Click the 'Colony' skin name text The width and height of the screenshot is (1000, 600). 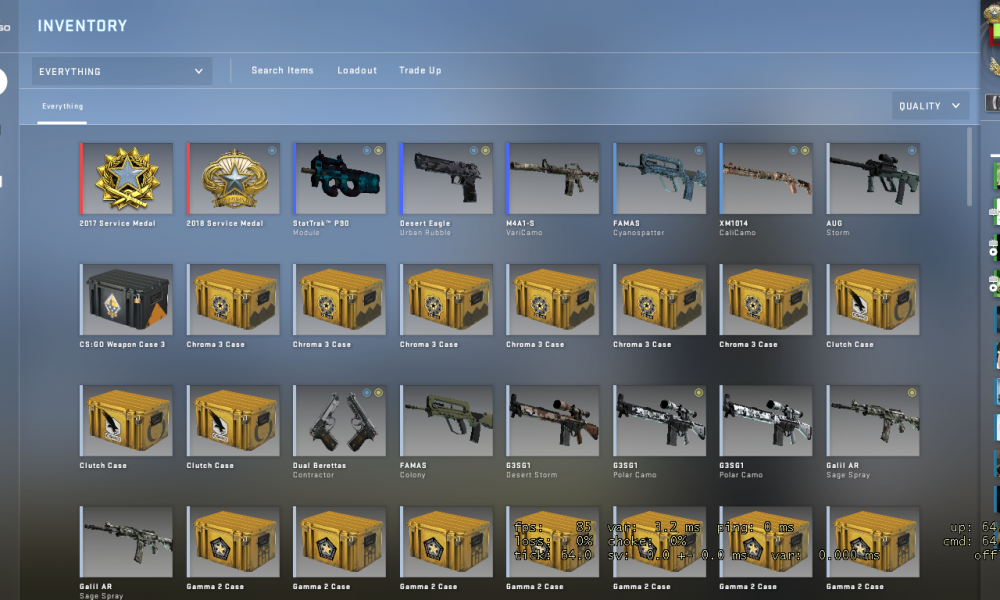413,475
